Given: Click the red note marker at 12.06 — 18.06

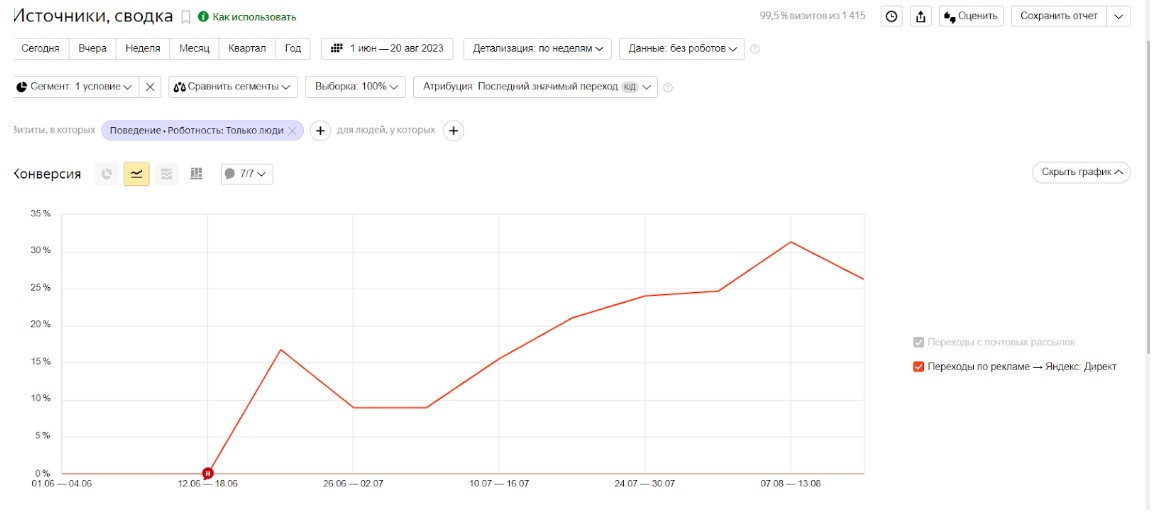Looking at the screenshot, I should coord(207,473).
